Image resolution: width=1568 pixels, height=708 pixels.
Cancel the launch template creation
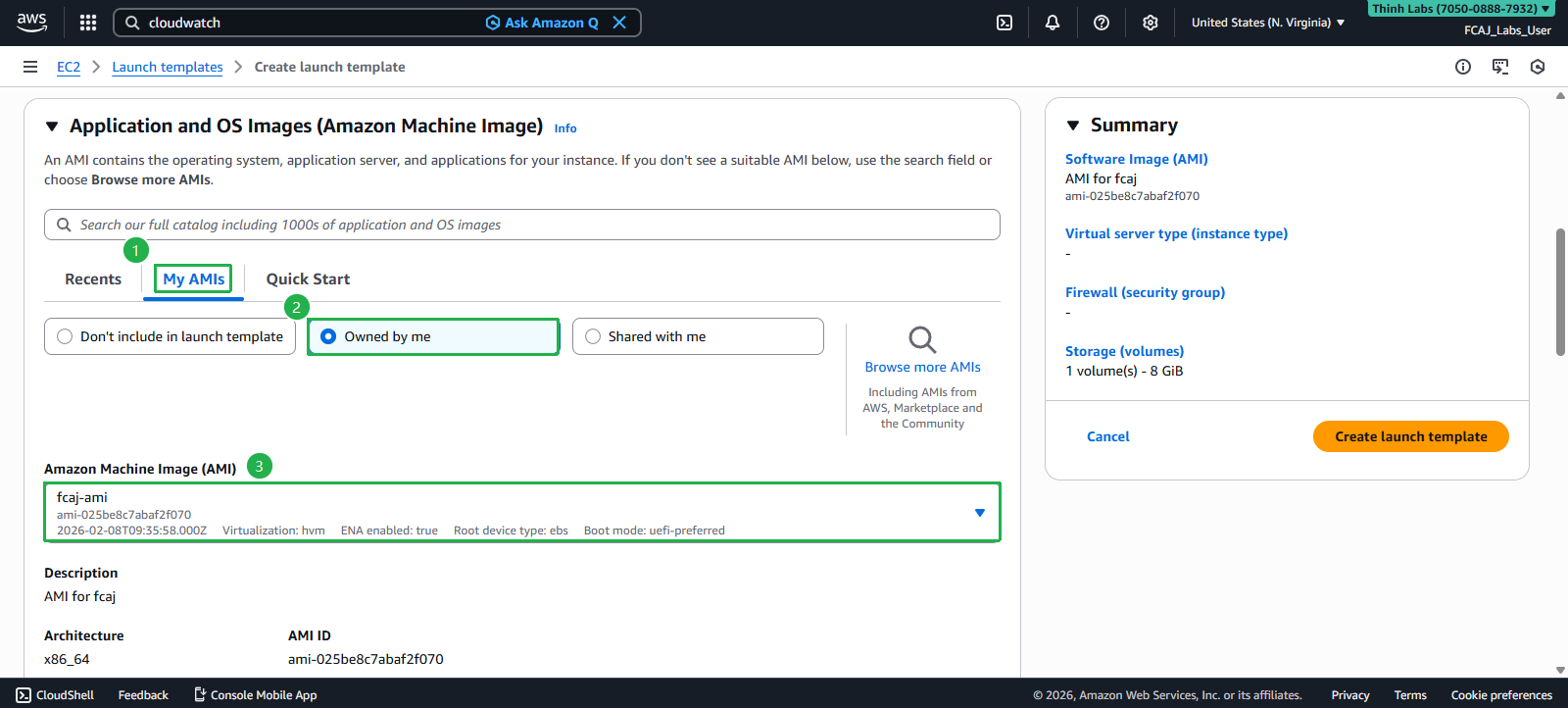pyautogui.click(x=1108, y=436)
